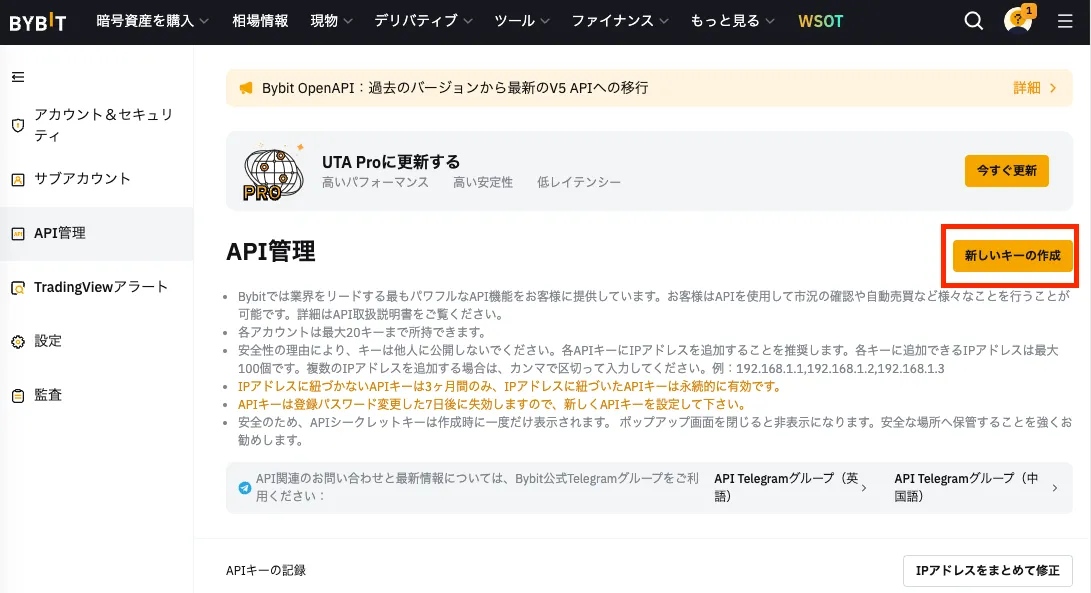1091x593 pixels.
Task: Open the 詳細 link in the announcement banner
Action: [1034, 88]
